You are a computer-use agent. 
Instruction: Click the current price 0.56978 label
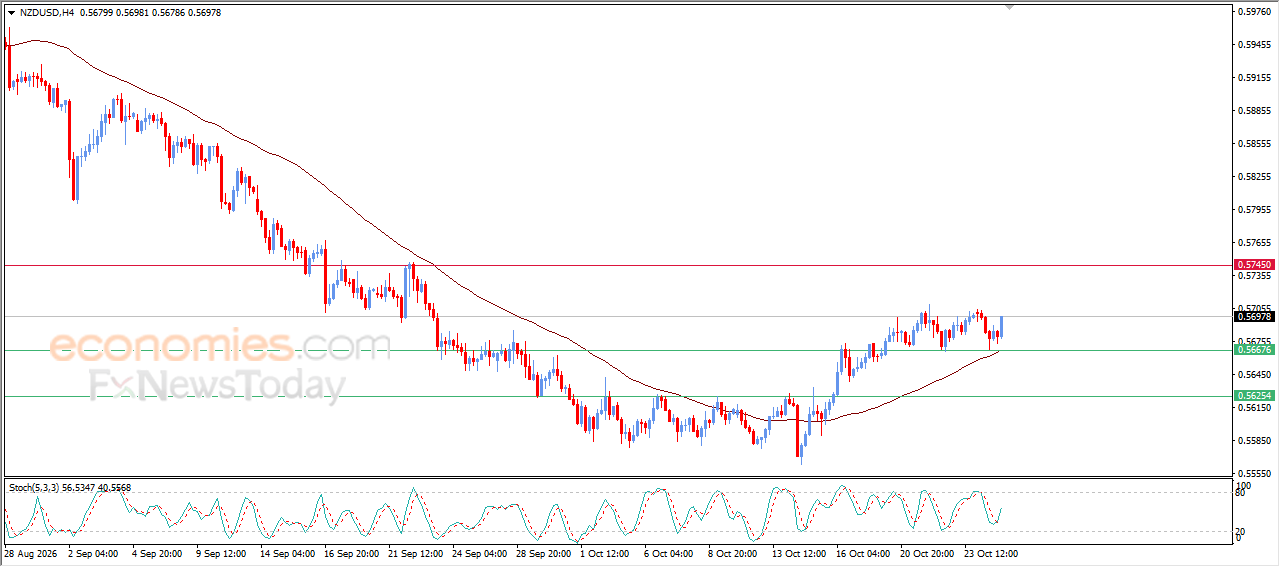[x=1254, y=317]
